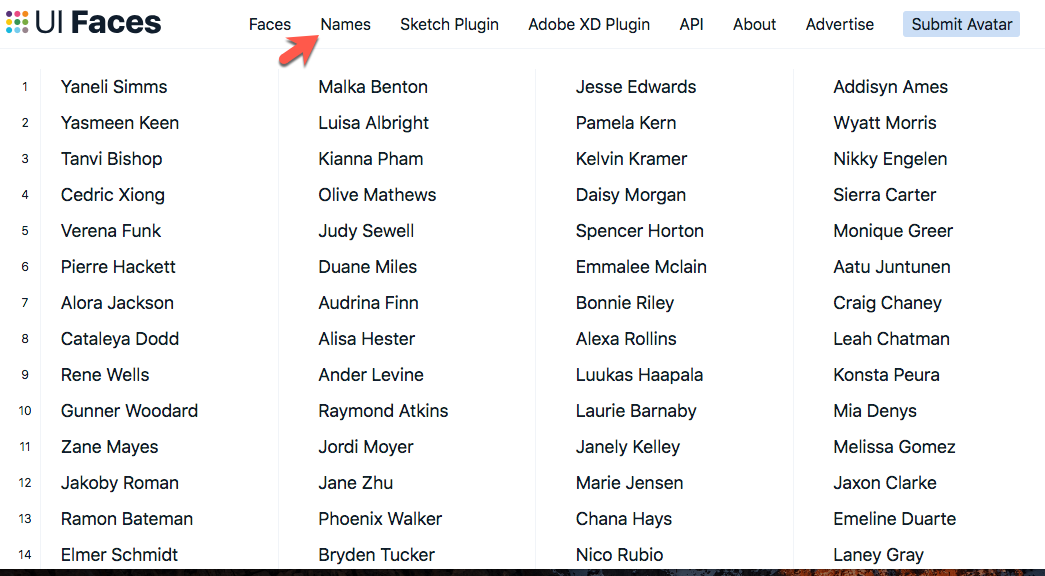Open the Names menu item

pyautogui.click(x=345, y=25)
